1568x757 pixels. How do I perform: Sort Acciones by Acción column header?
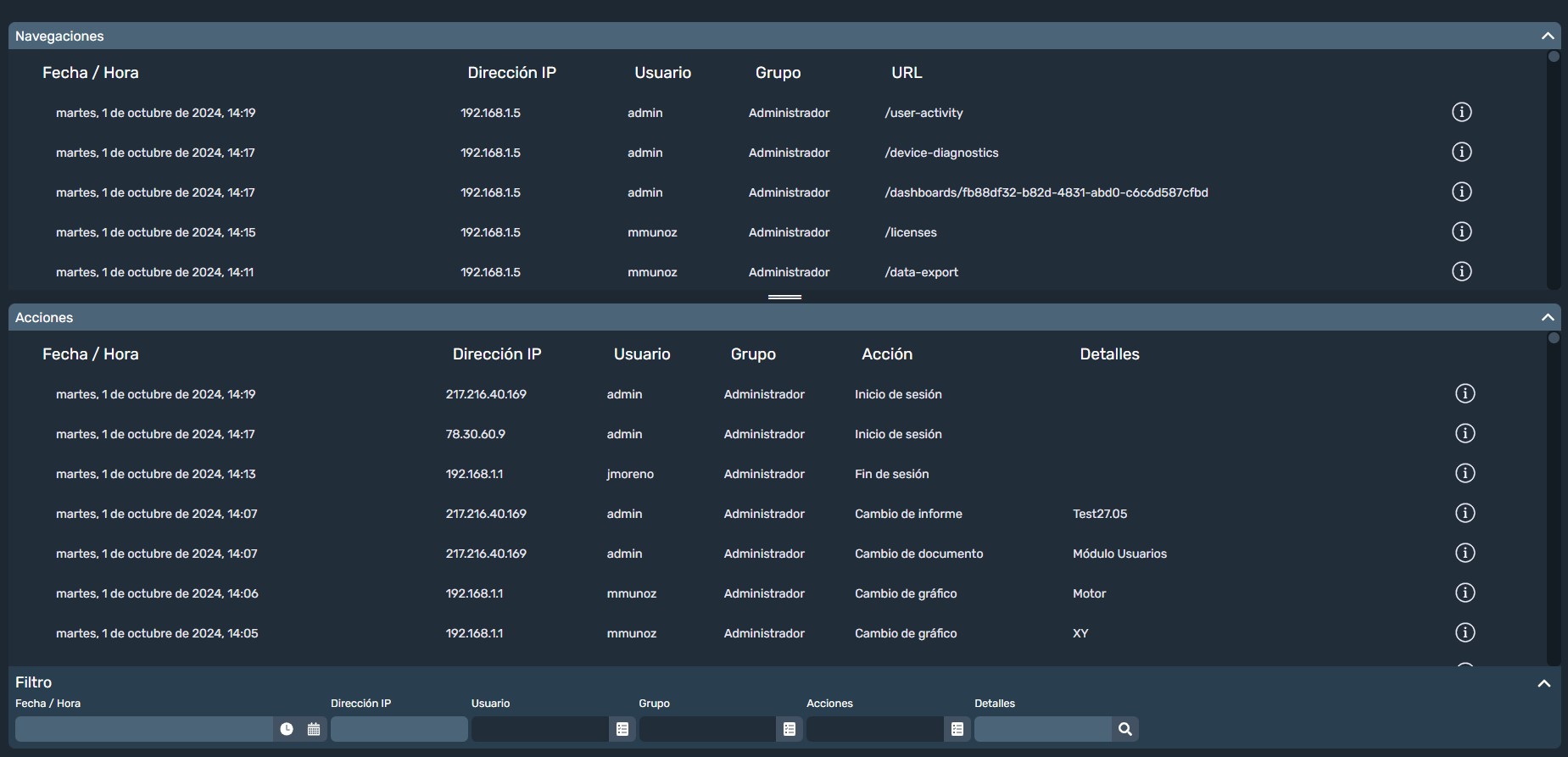pos(887,354)
